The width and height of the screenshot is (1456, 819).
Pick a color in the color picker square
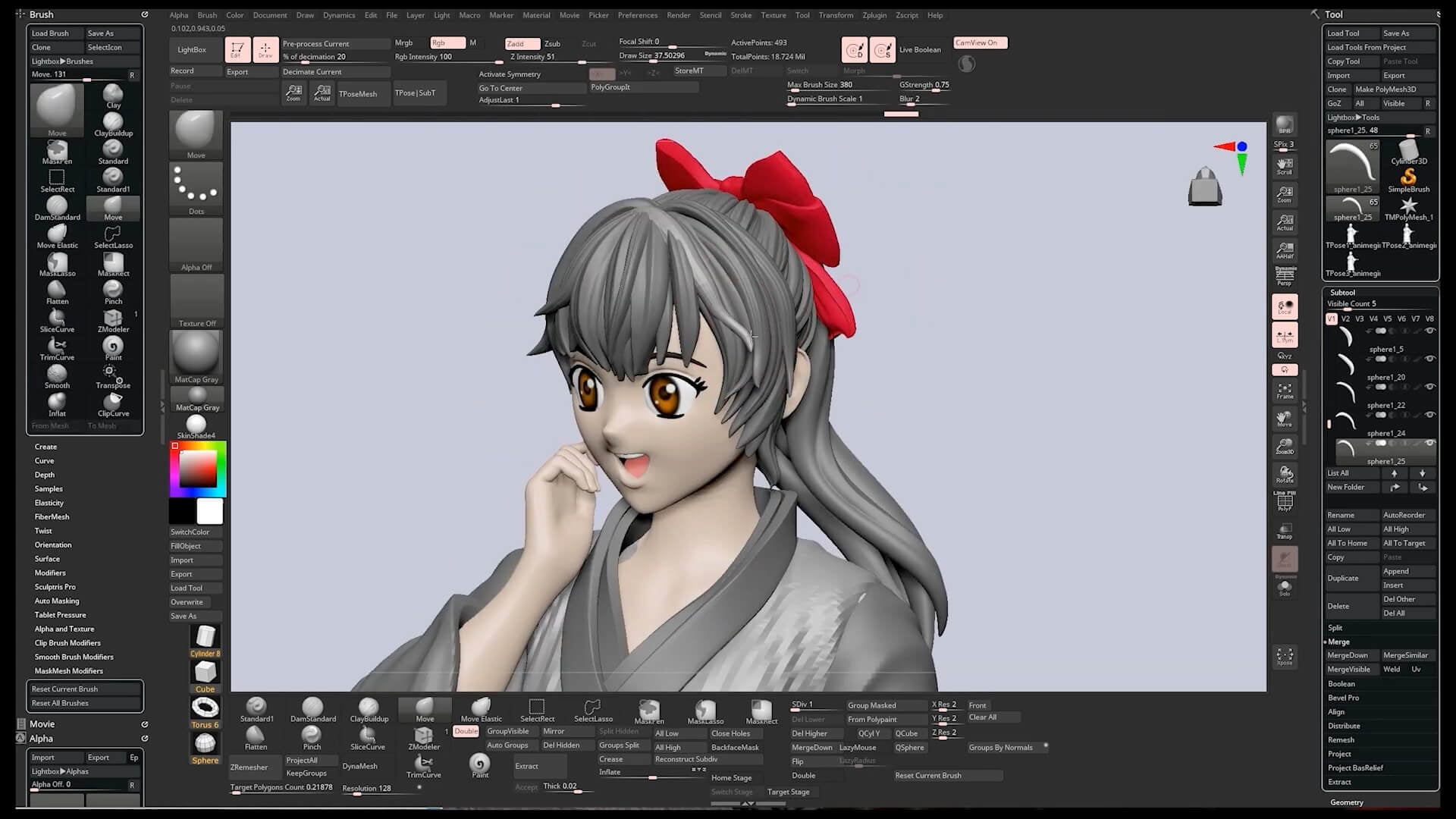(198, 469)
